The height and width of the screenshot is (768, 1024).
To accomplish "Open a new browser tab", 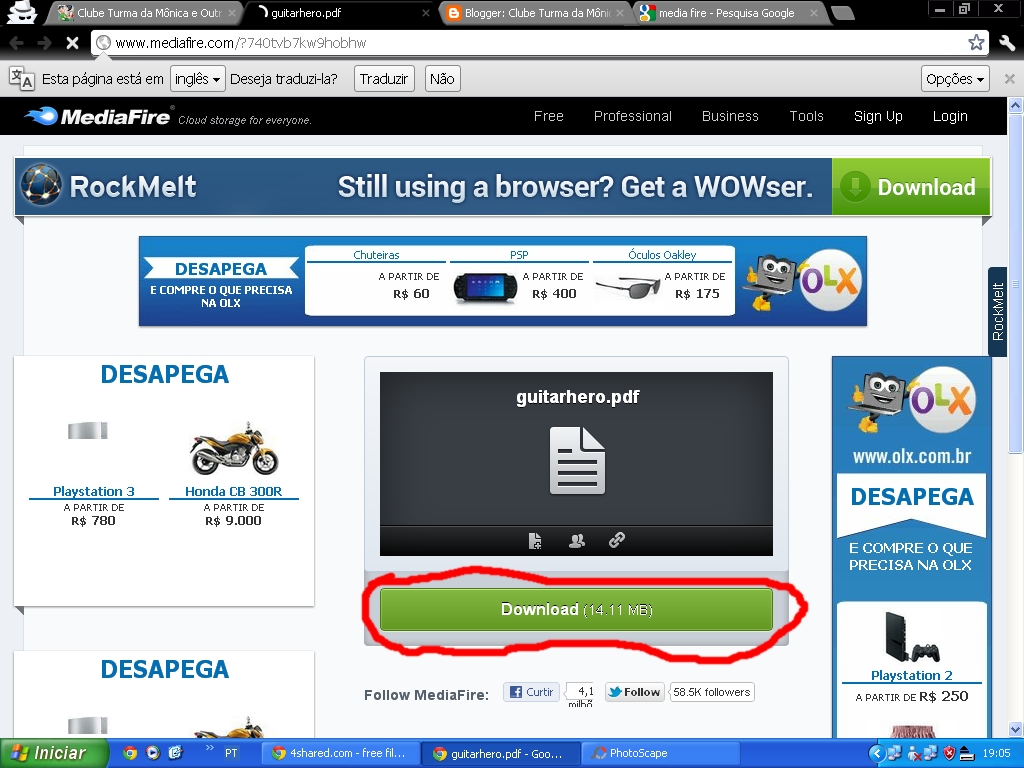I will [x=843, y=13].
